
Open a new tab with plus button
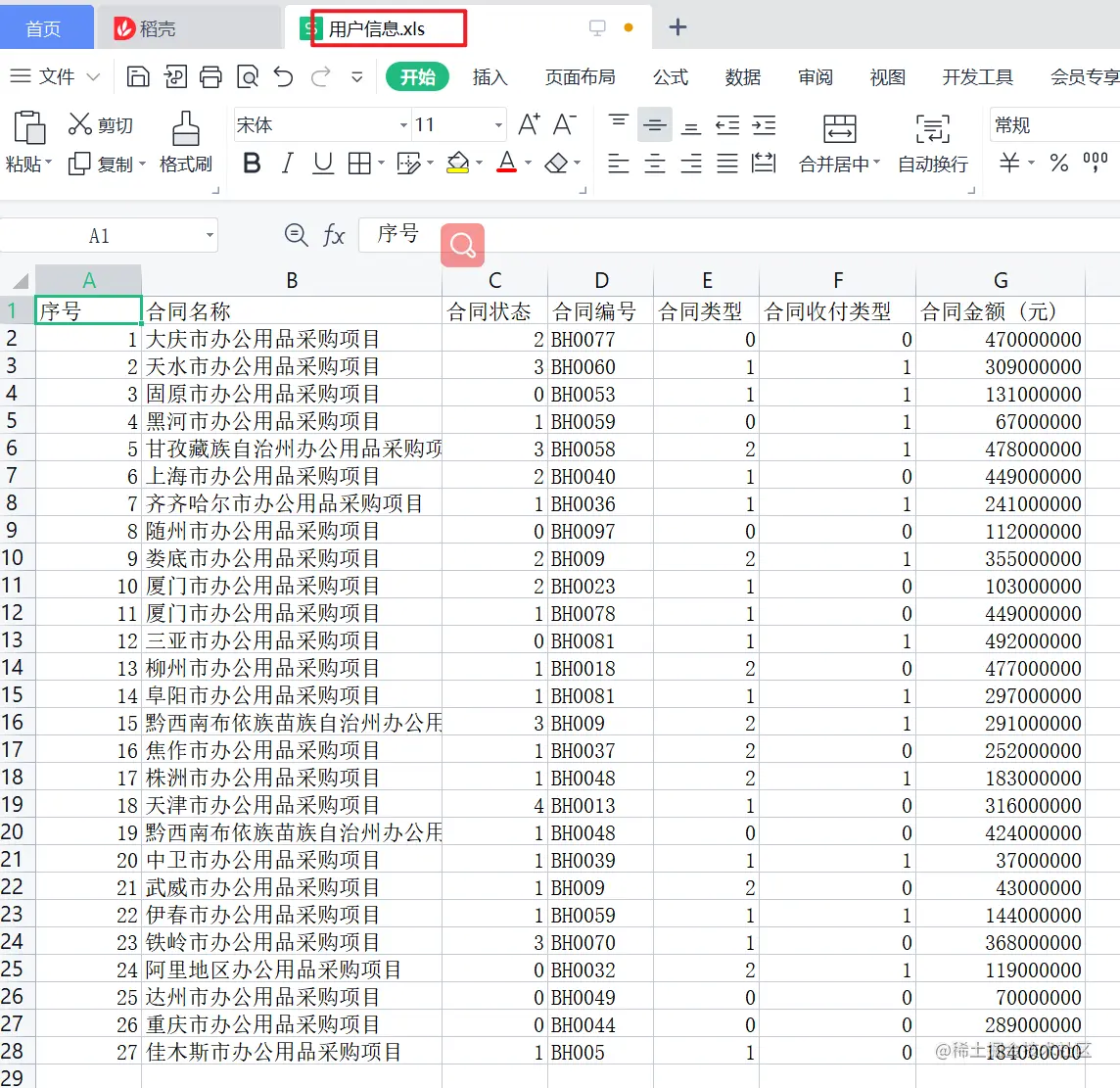[x=677, y=27]
